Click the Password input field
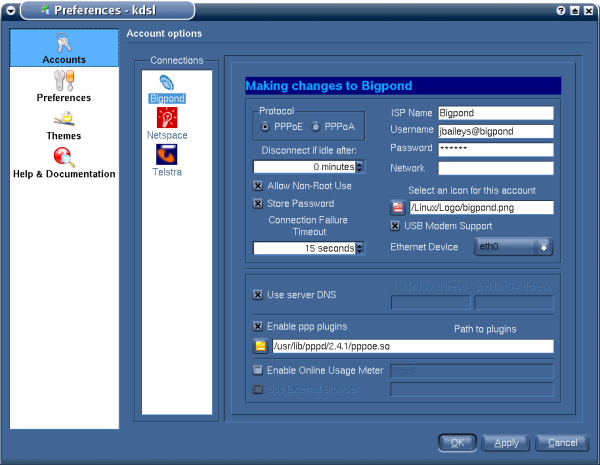 (496, 149)
